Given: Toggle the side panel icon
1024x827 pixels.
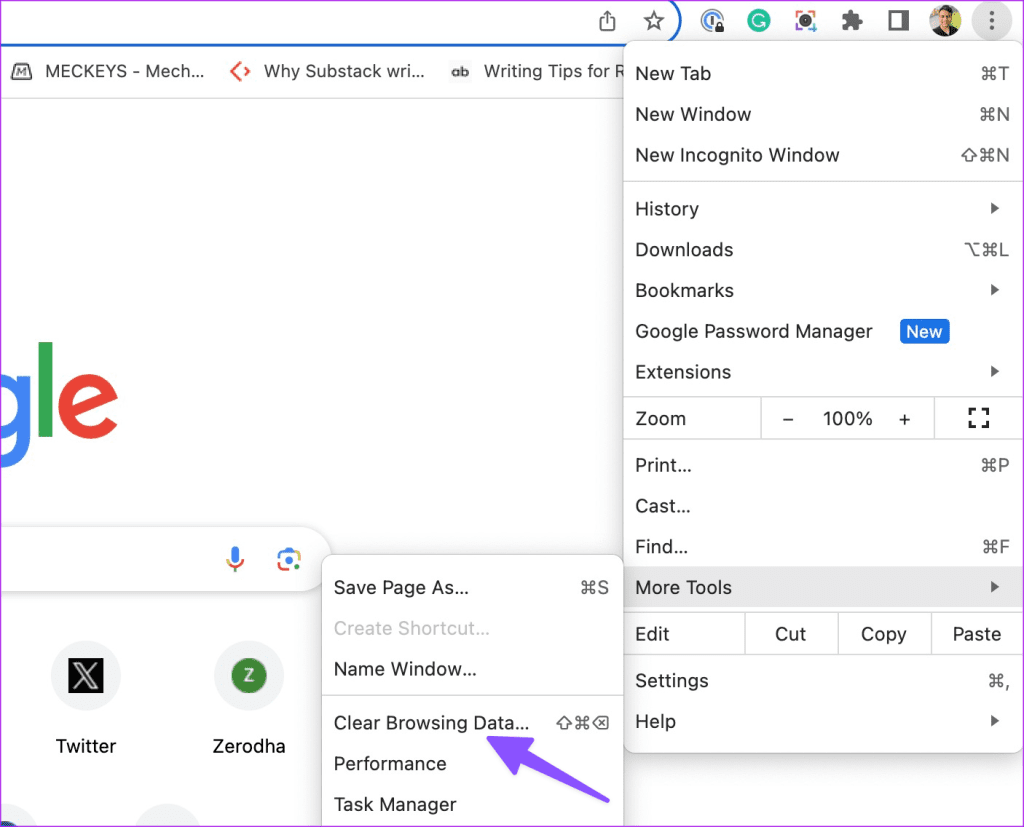Looking at the screenshot, I should [899, 21].
